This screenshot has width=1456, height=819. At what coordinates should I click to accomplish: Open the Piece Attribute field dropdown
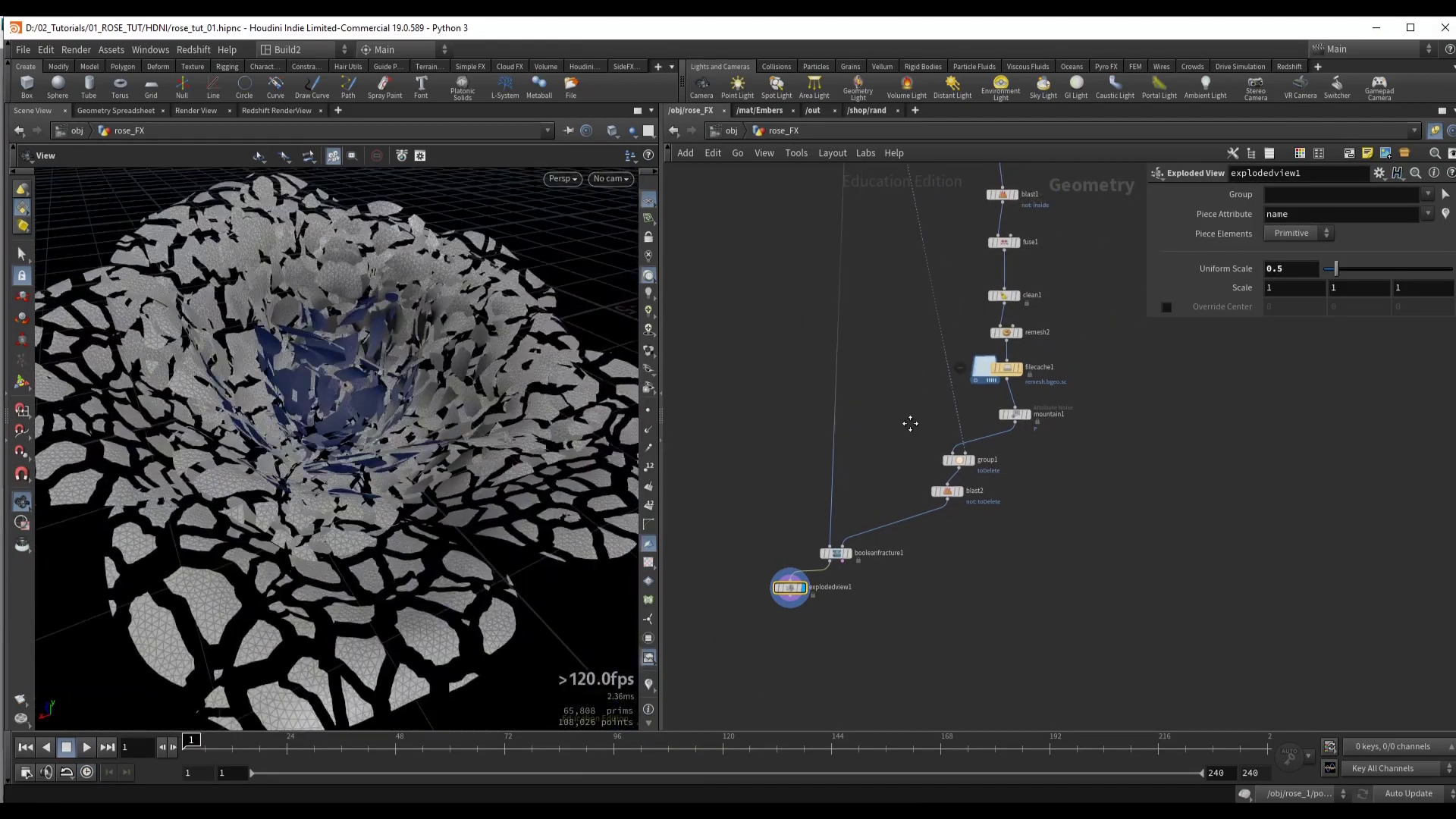pos(1429,213)
